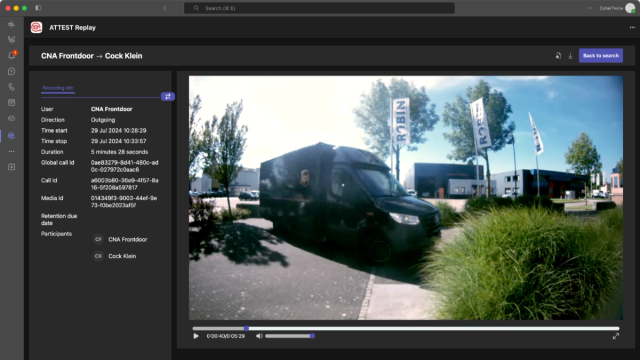The height and width of the screenshot is (360, 640).
Task: Open the OneDrive cloud icon in sidebar
Action: [x=11, y=118]
